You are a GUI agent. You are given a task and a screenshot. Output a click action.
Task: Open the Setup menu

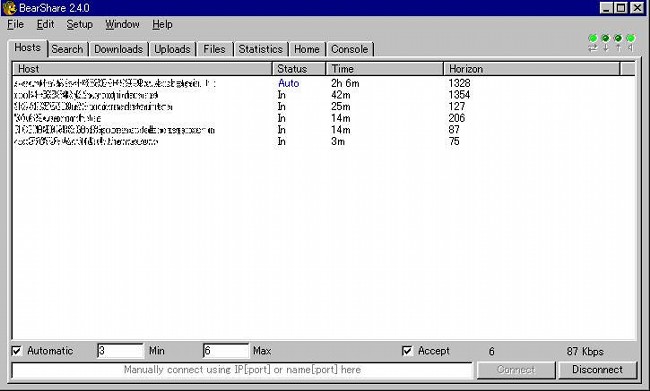(x=80, y=24)
